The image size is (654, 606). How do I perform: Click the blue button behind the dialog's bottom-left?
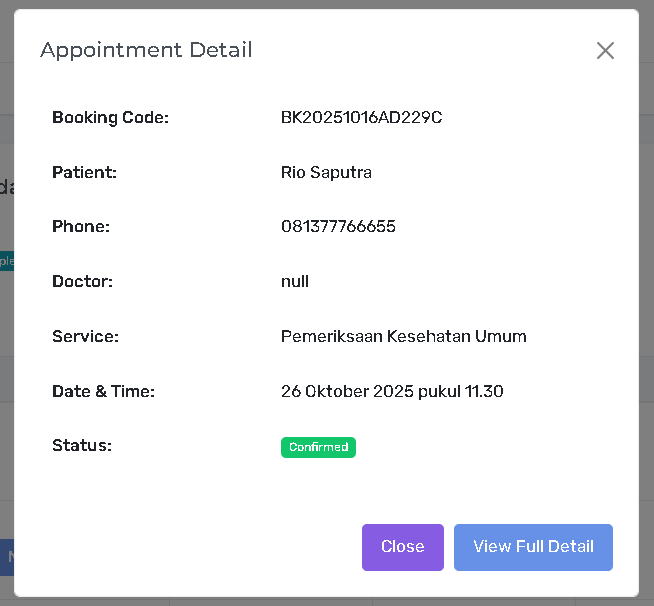7,556
